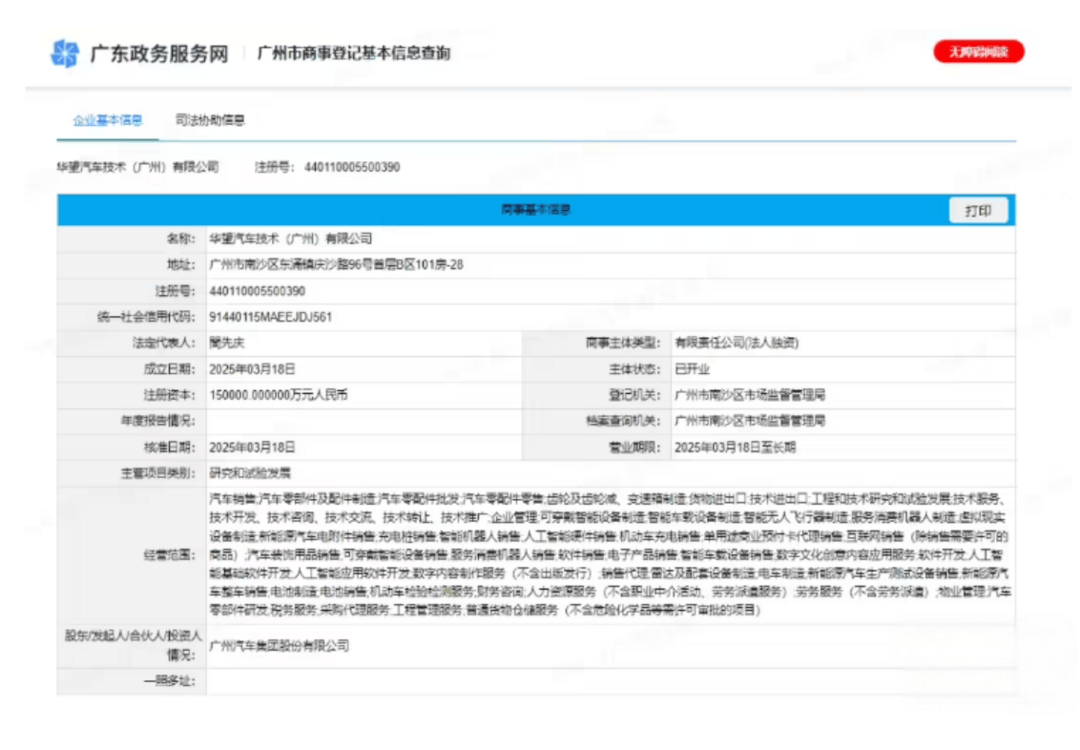Select 有限责任公司(法人独资) entity type value
The height and width of the screenshot is (750, 1080).
point(736,342)
